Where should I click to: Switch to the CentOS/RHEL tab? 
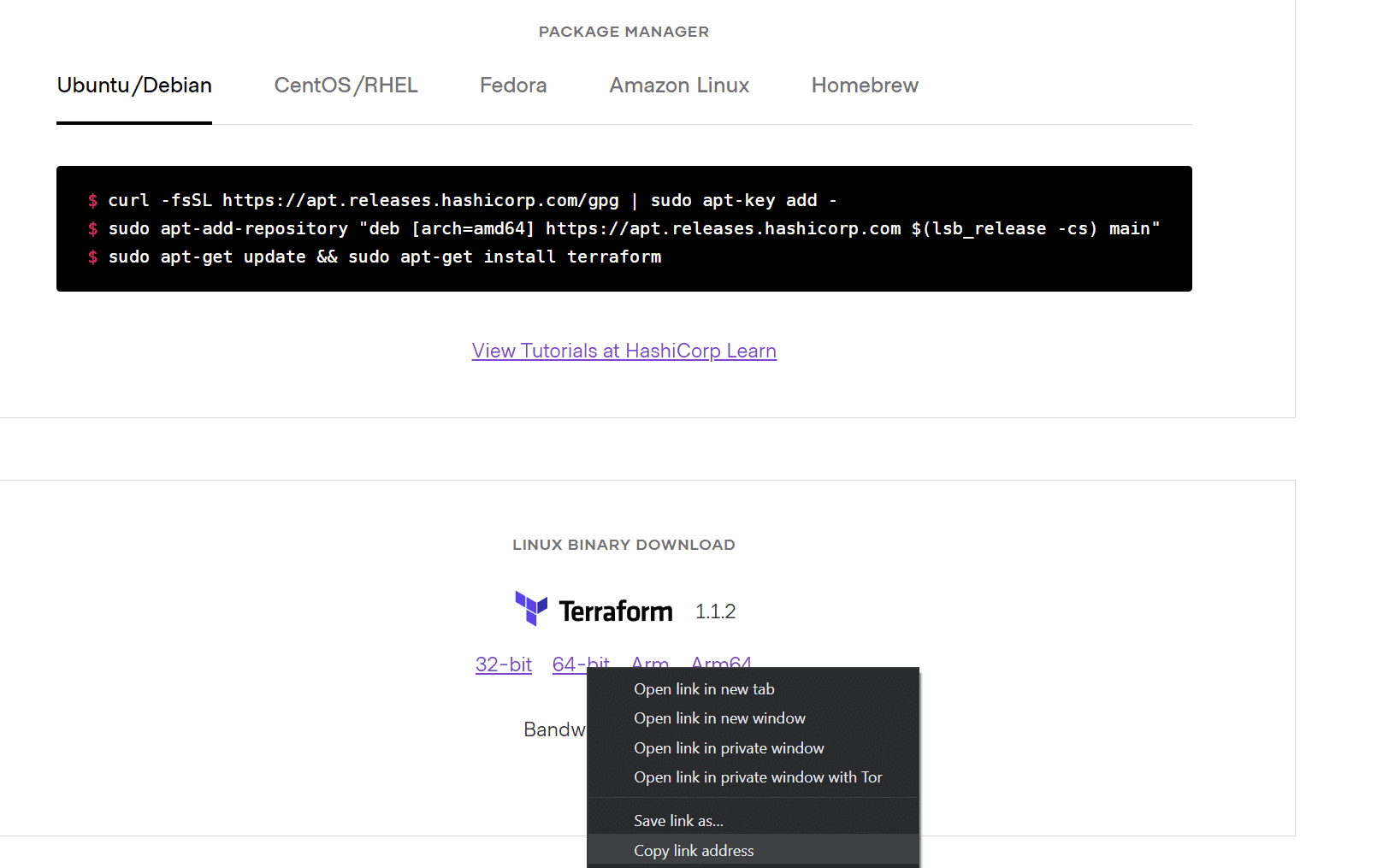click(346, 86)
